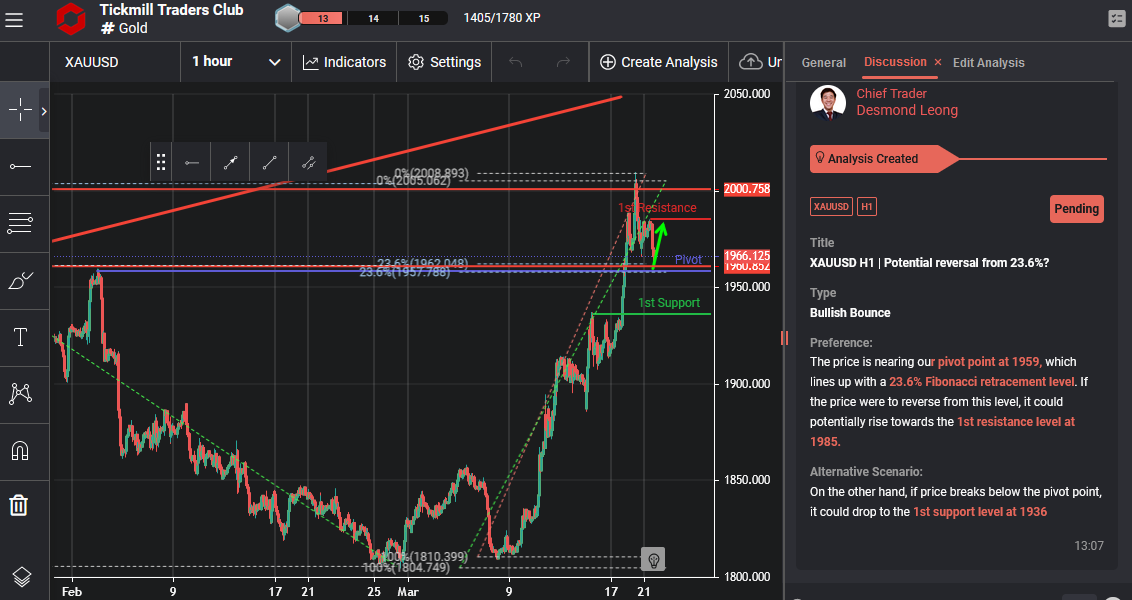Click the 1966.125 price label
Screen dimensions: 1132x600
746,256
